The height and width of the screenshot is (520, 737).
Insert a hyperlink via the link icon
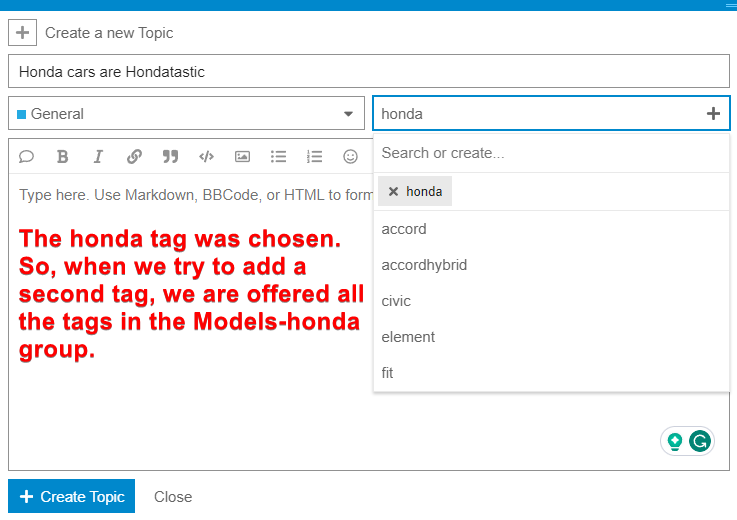click(x=134, y=156)
